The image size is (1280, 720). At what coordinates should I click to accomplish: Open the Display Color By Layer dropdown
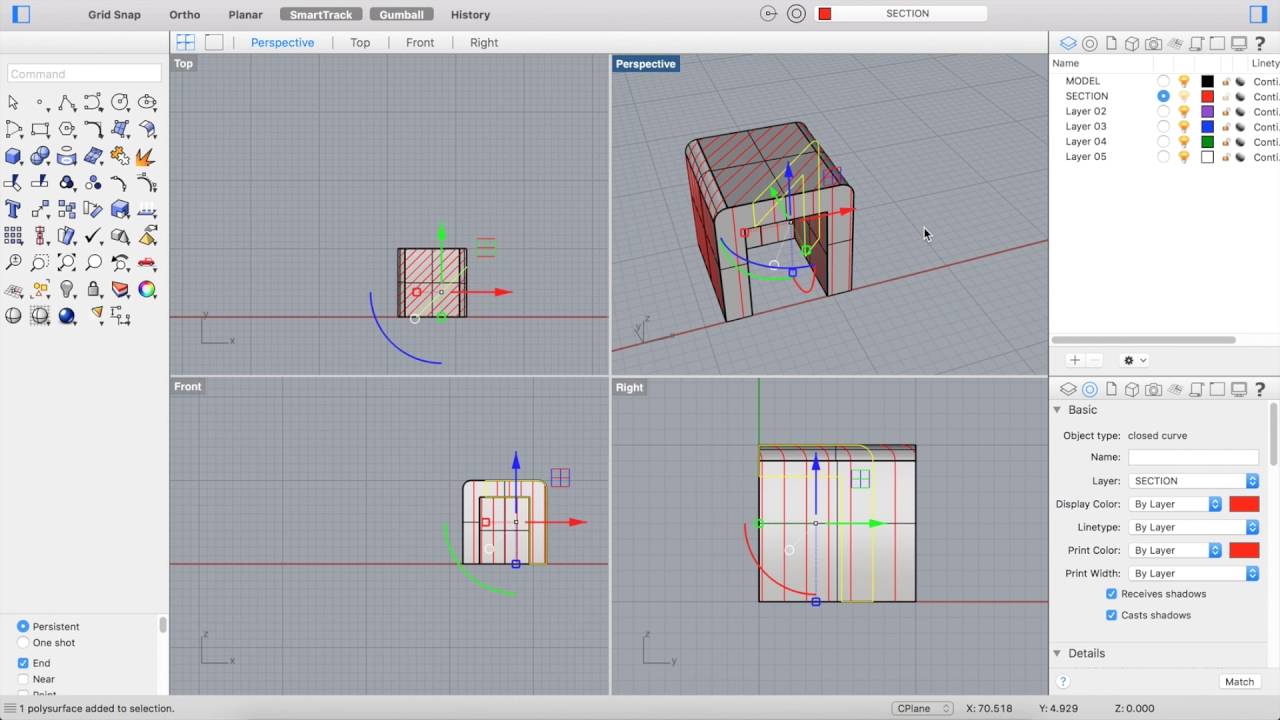pyautogui.click(x=1175, y=504)
